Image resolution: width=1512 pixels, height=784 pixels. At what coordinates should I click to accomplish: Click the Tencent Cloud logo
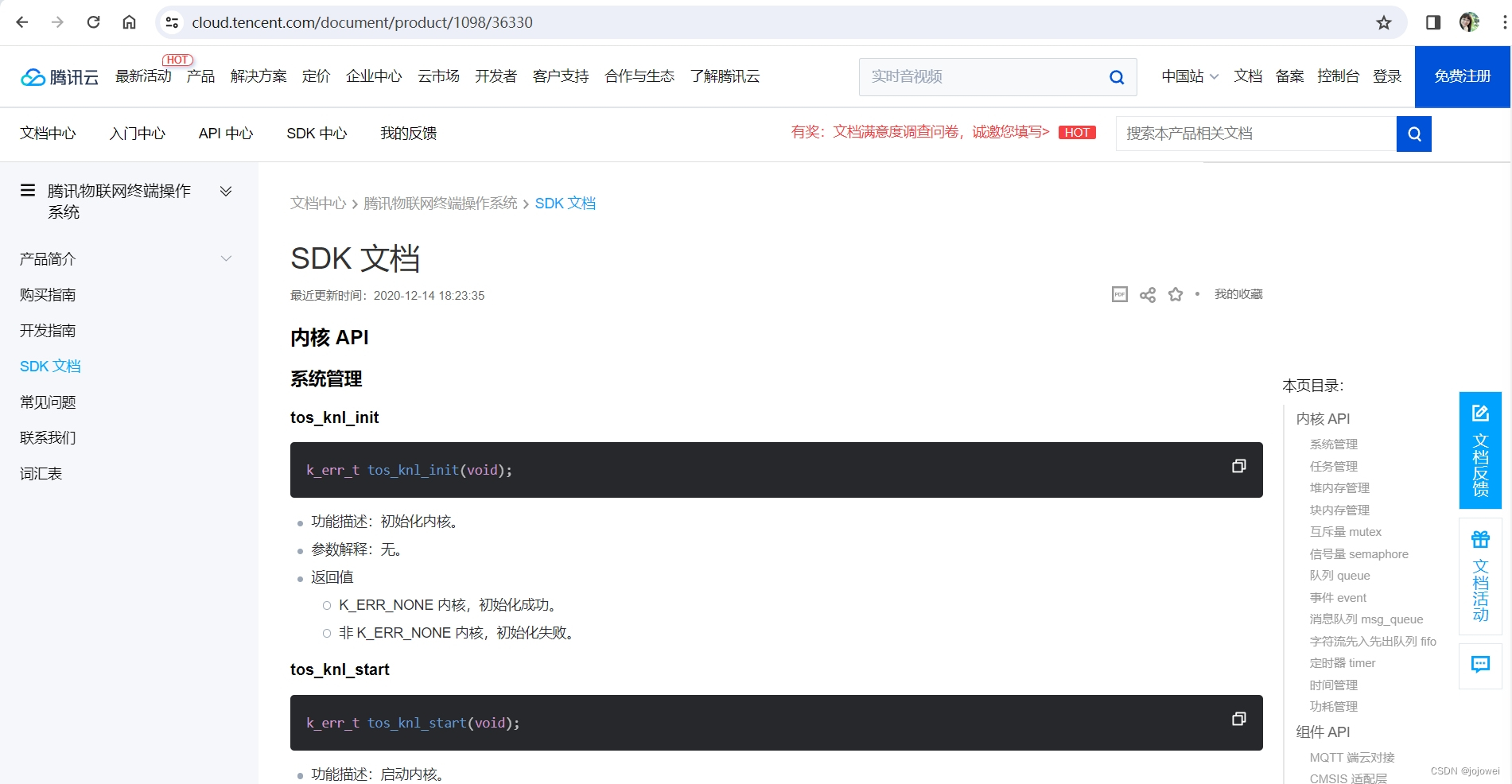pyautogui.click(x=59, y=76)
